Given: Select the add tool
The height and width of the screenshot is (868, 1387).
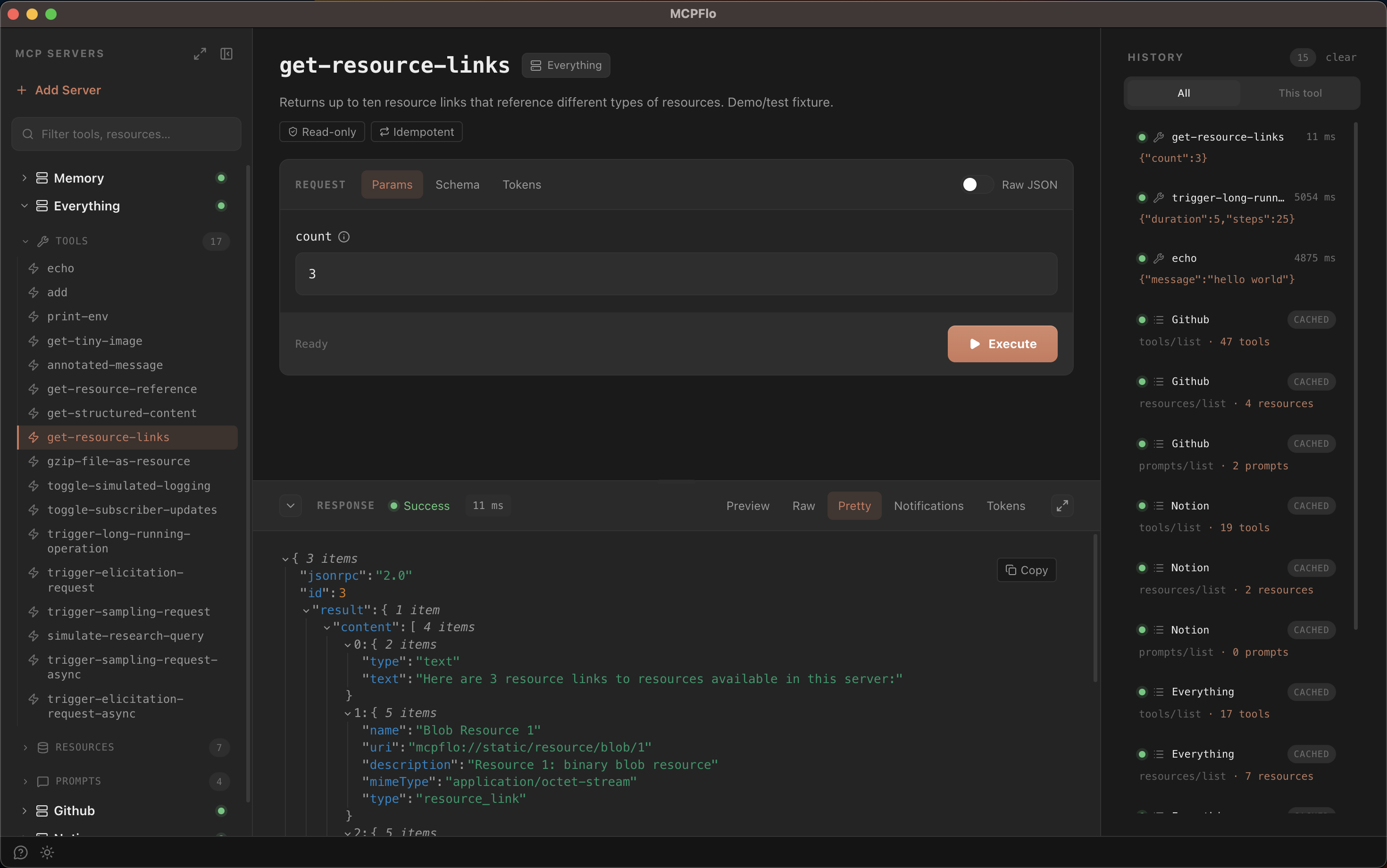Looking at the screenshot, I should point(127,292).
